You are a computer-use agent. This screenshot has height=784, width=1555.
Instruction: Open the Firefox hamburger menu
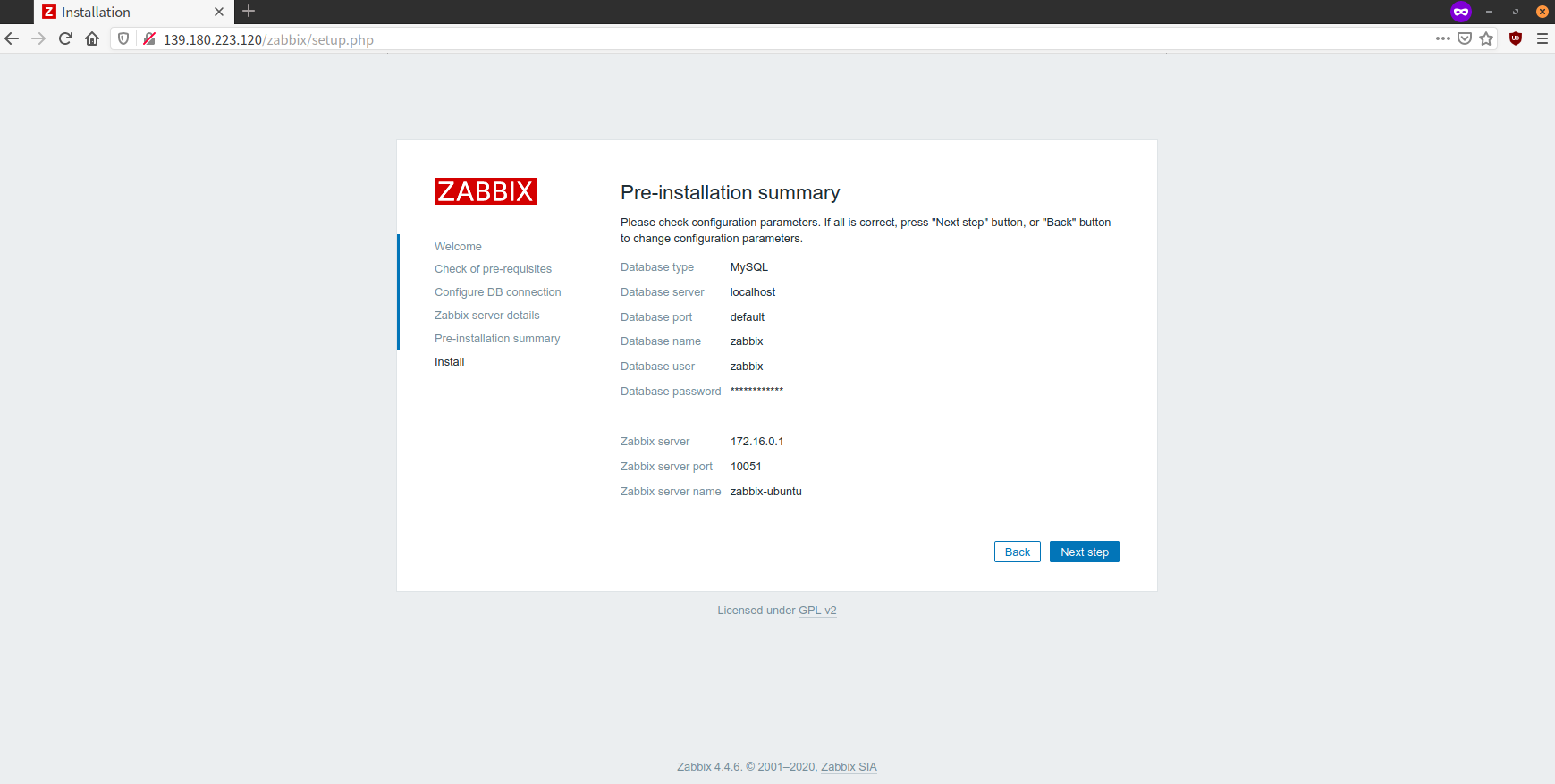pyautogui.click(x=1542, y=38)
